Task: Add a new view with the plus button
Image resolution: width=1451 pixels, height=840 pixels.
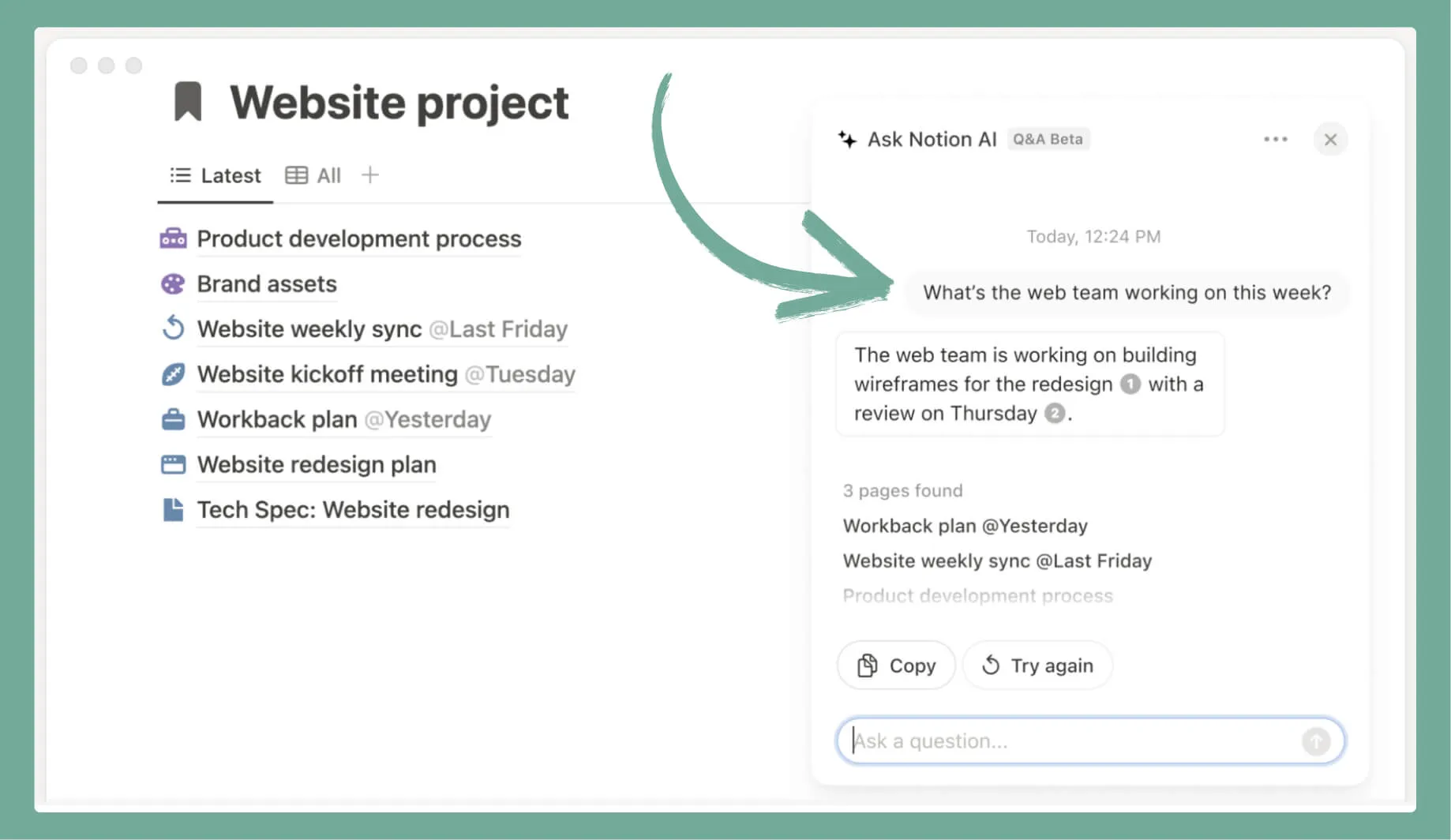Action: (369, 174)
